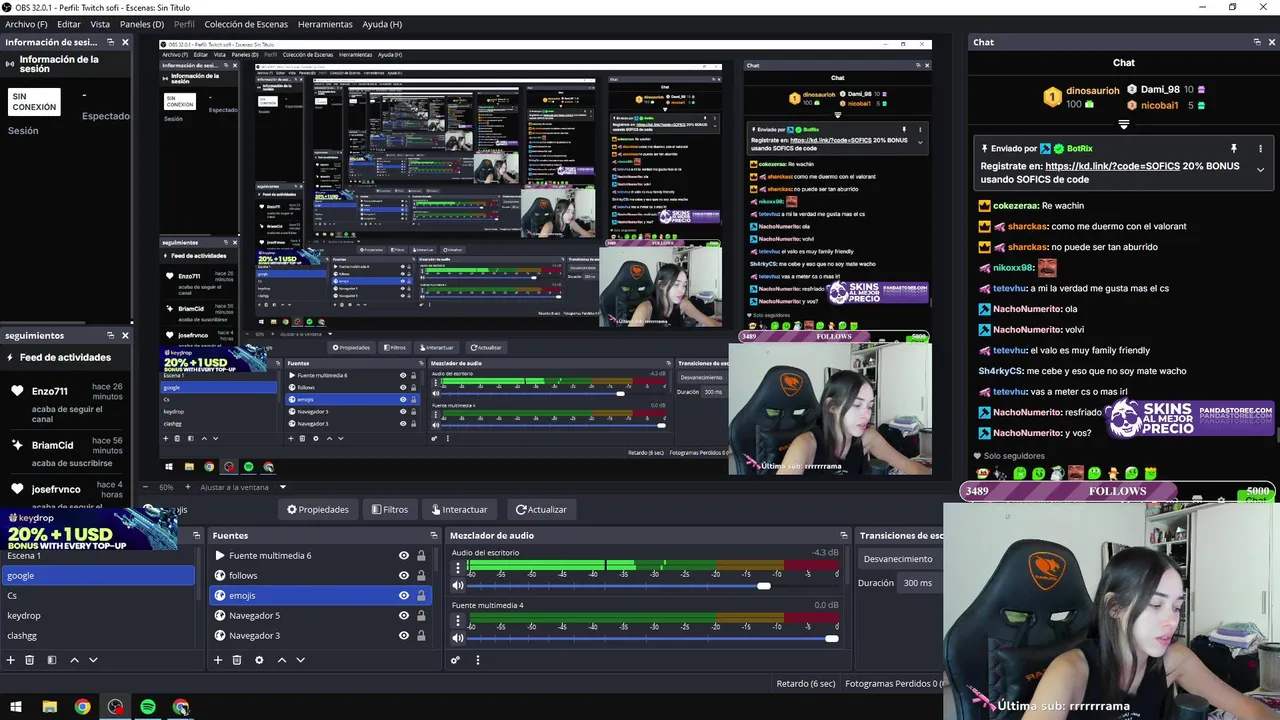The height and width of the screenshot is (720, 1280).
Task: Open Windows Start menu
Action: point(16,707)
